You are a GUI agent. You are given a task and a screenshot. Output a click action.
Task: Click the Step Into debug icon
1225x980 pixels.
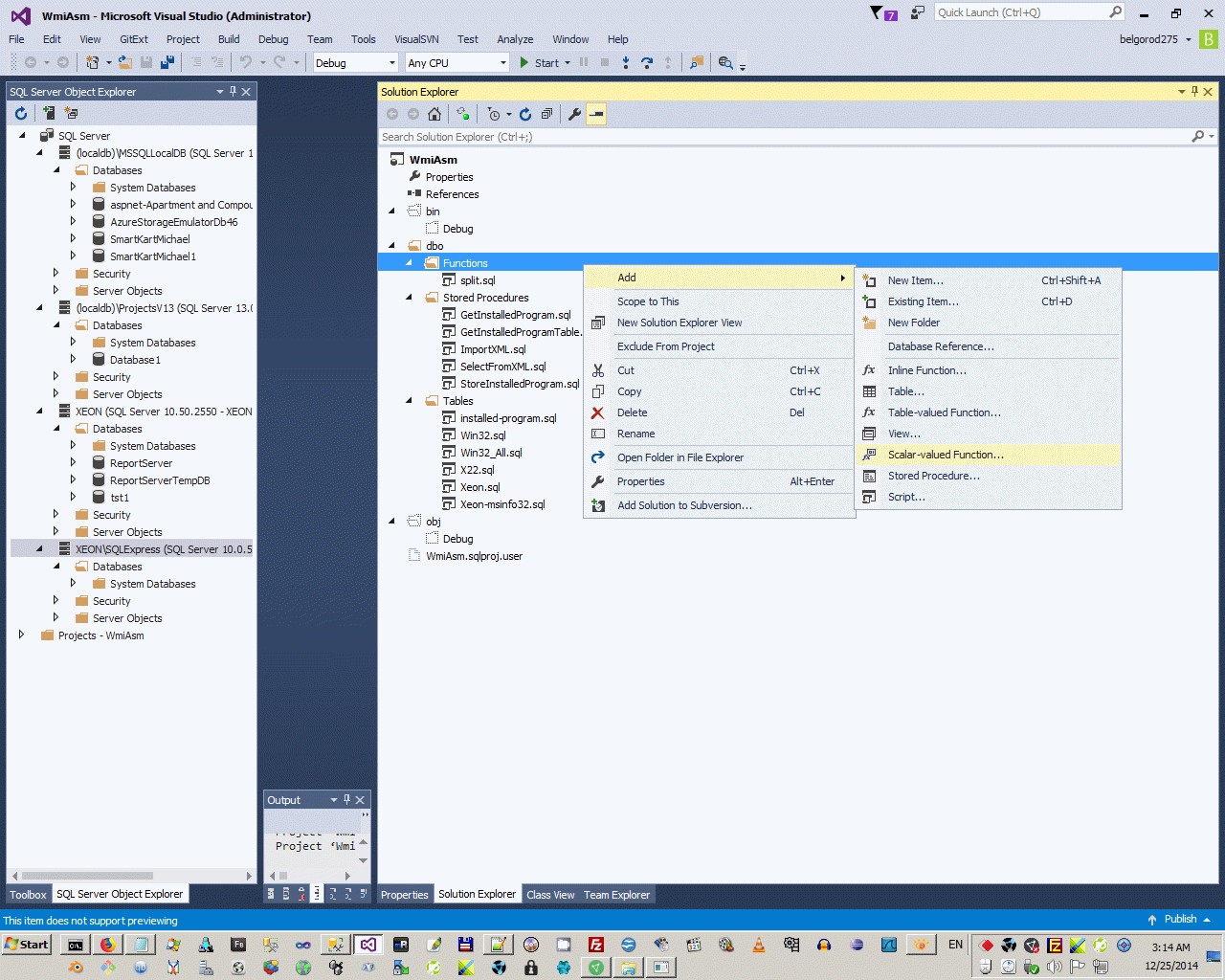(x=626, y=62)
